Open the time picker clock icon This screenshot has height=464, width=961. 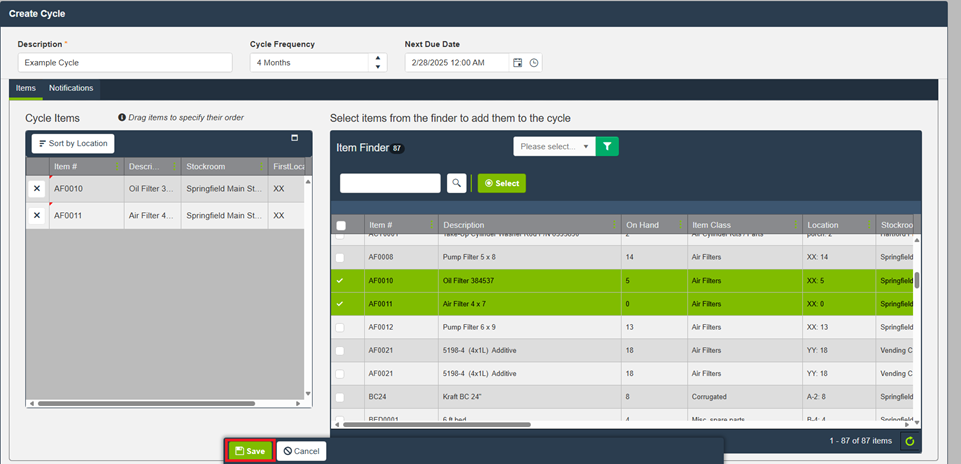coord(534,63)
